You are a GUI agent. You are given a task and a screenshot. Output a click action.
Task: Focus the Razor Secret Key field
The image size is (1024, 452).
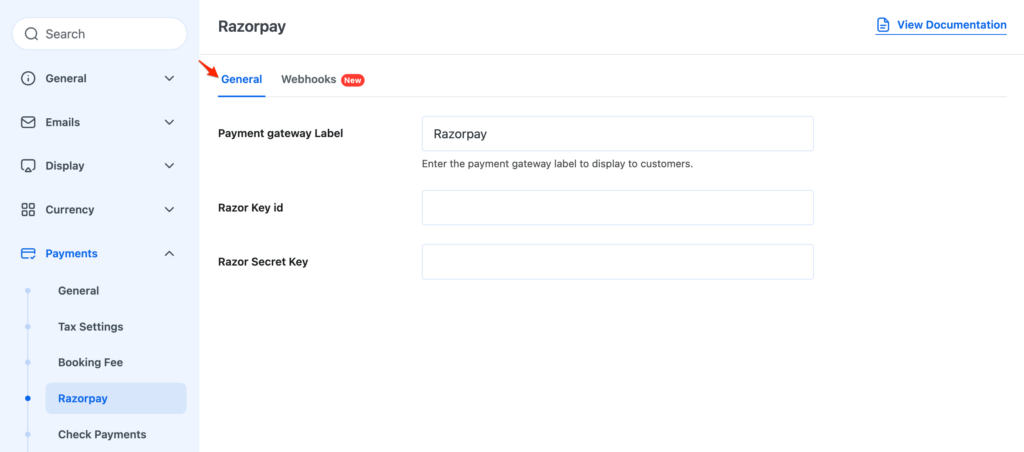[617, 262]
